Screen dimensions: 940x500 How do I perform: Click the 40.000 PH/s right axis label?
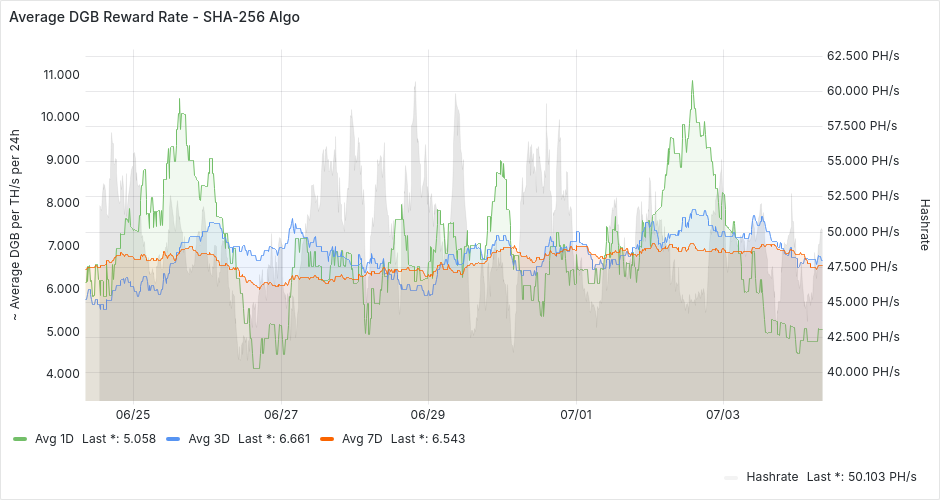tap(863, 372)
